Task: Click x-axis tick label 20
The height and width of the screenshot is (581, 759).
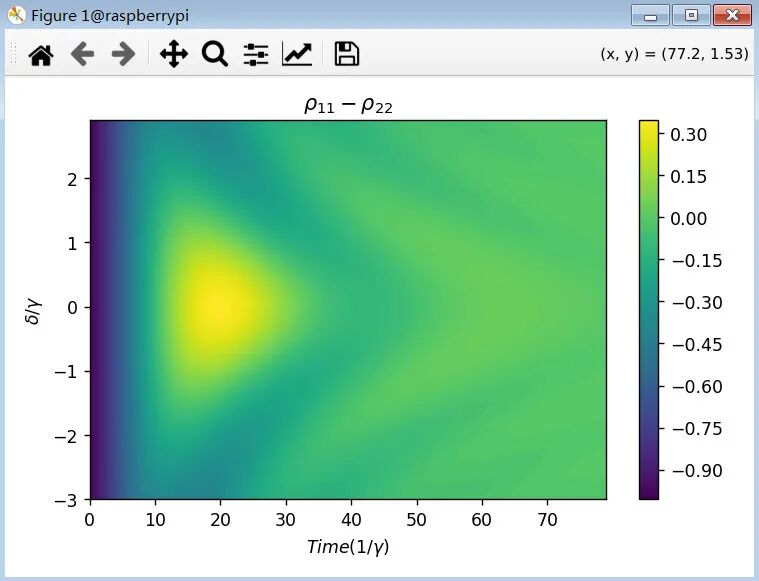Action: (221, 520)
